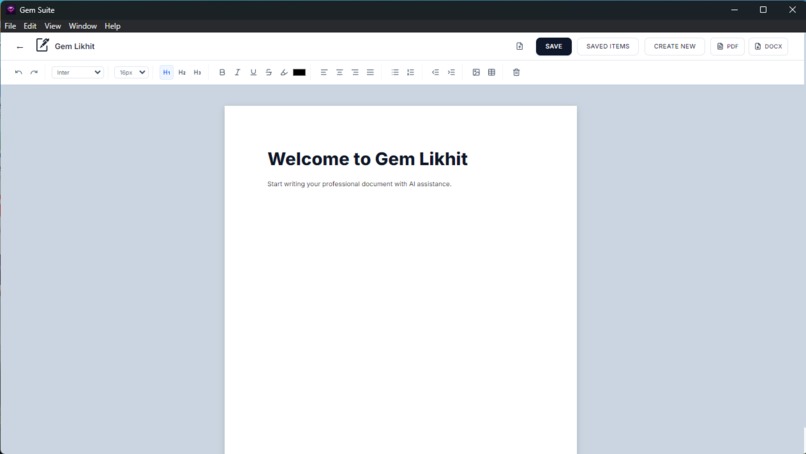Export document as PDF
The image size is (806, 454).
(727, 46)
